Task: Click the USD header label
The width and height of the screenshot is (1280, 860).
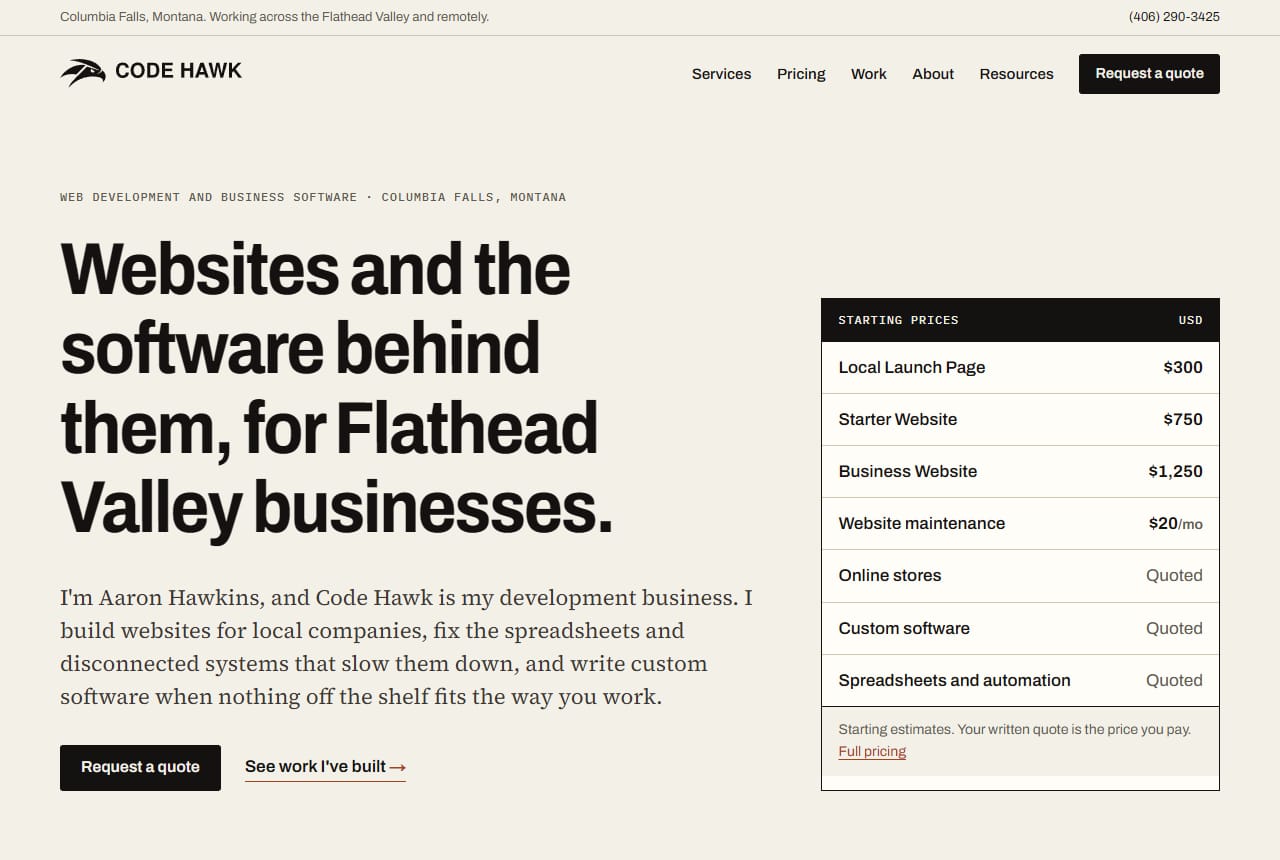Action: (x=1190, y=320)
